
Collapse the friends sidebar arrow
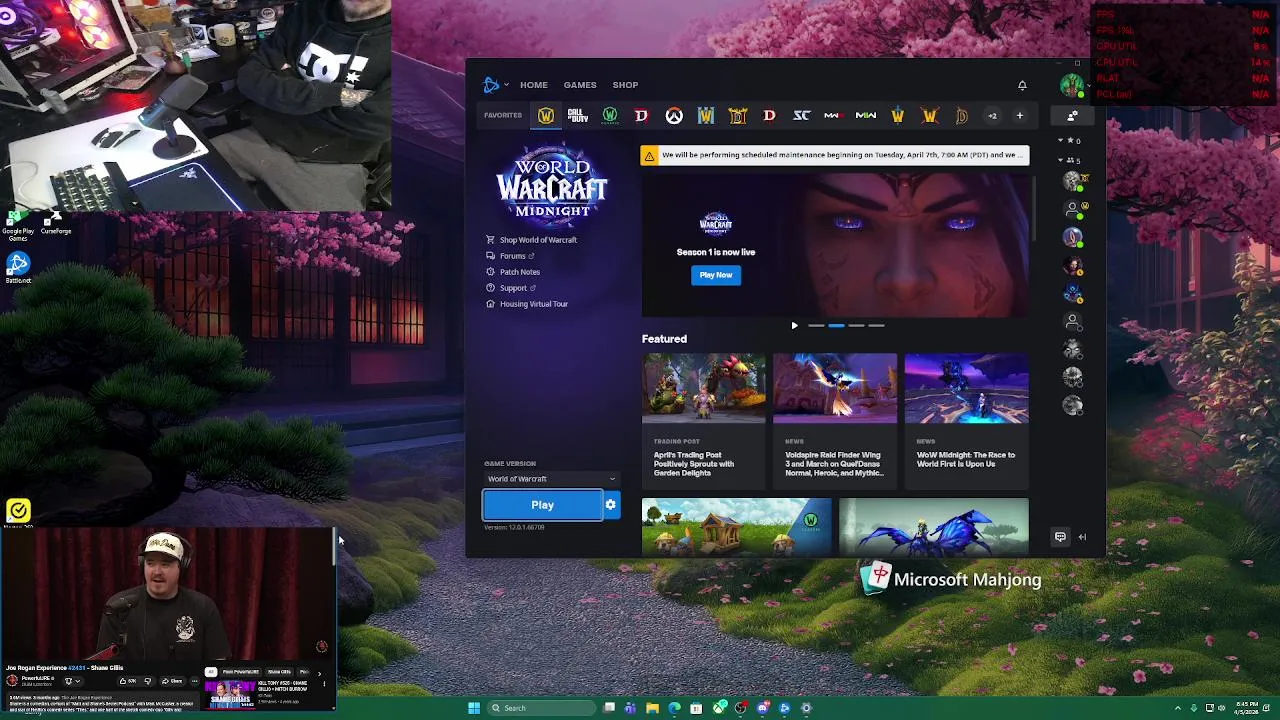pos(1082,537)
